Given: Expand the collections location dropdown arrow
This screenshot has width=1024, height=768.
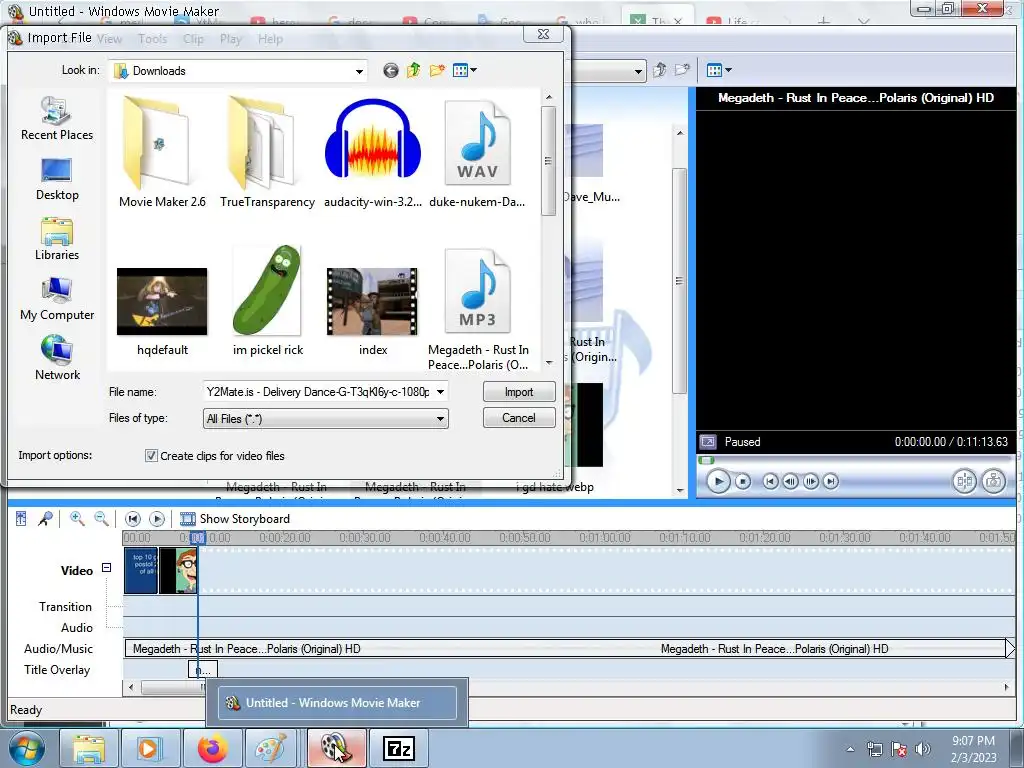Looking at the screenshot, I should 638,71.
